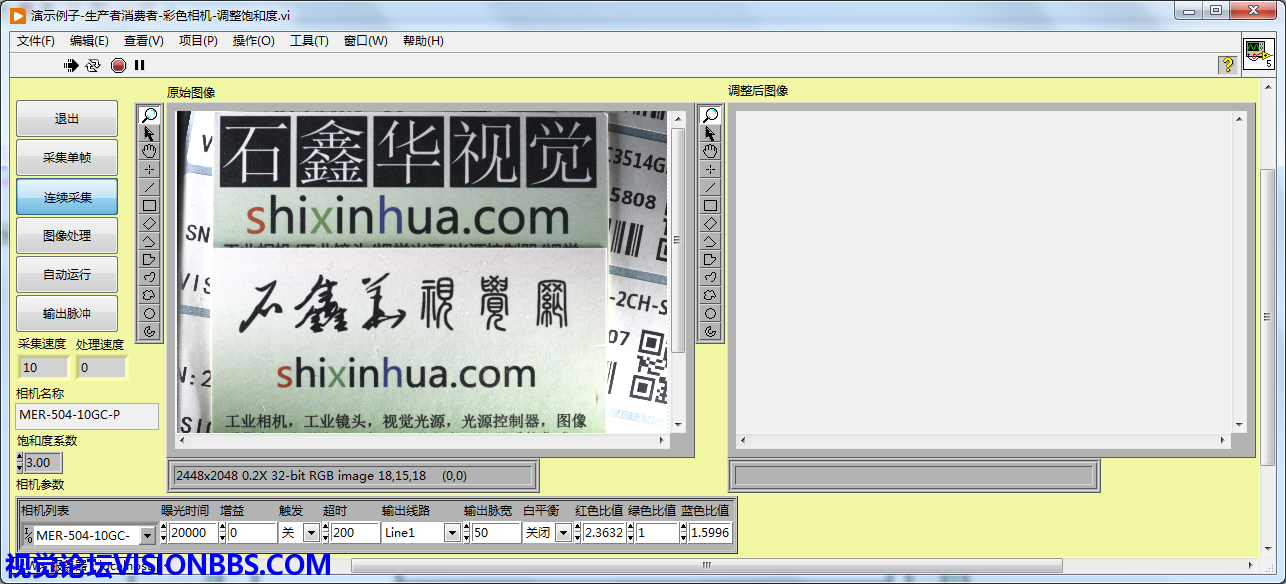The height and width of the screenshot is (584, 1286).
Task: Select the Rectangle tool in 调整后图像 palette
Action: point(710,205)
